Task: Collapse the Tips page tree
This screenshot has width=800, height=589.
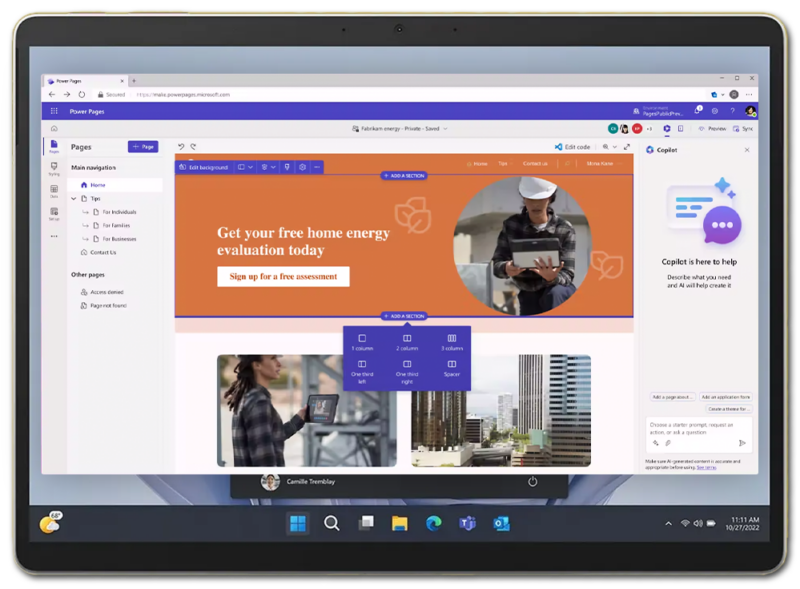Action: coord(74,198)
